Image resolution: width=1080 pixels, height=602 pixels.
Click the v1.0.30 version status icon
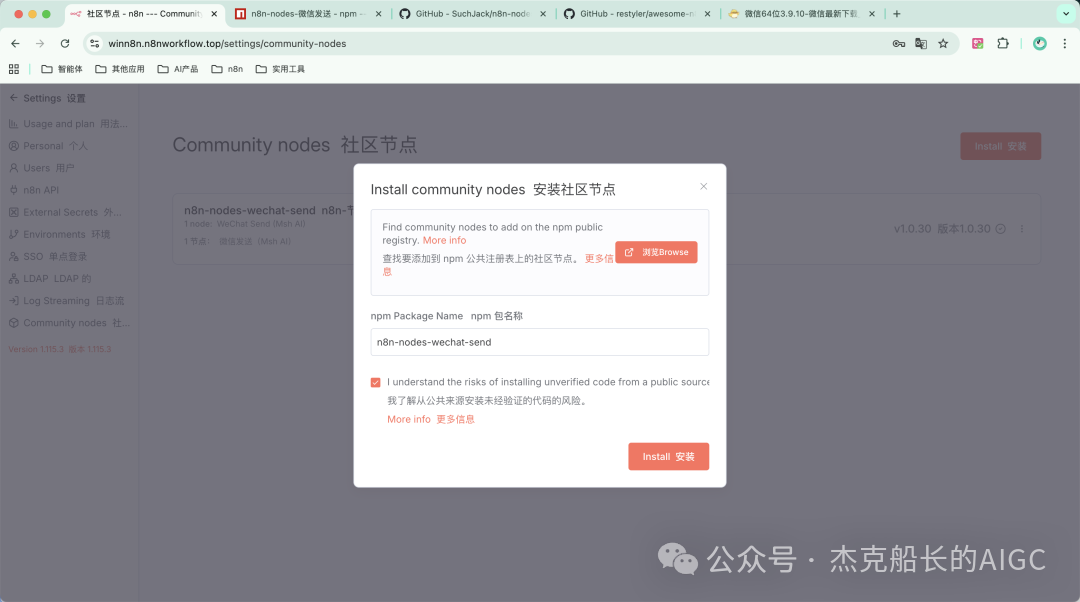(1000, 229)
